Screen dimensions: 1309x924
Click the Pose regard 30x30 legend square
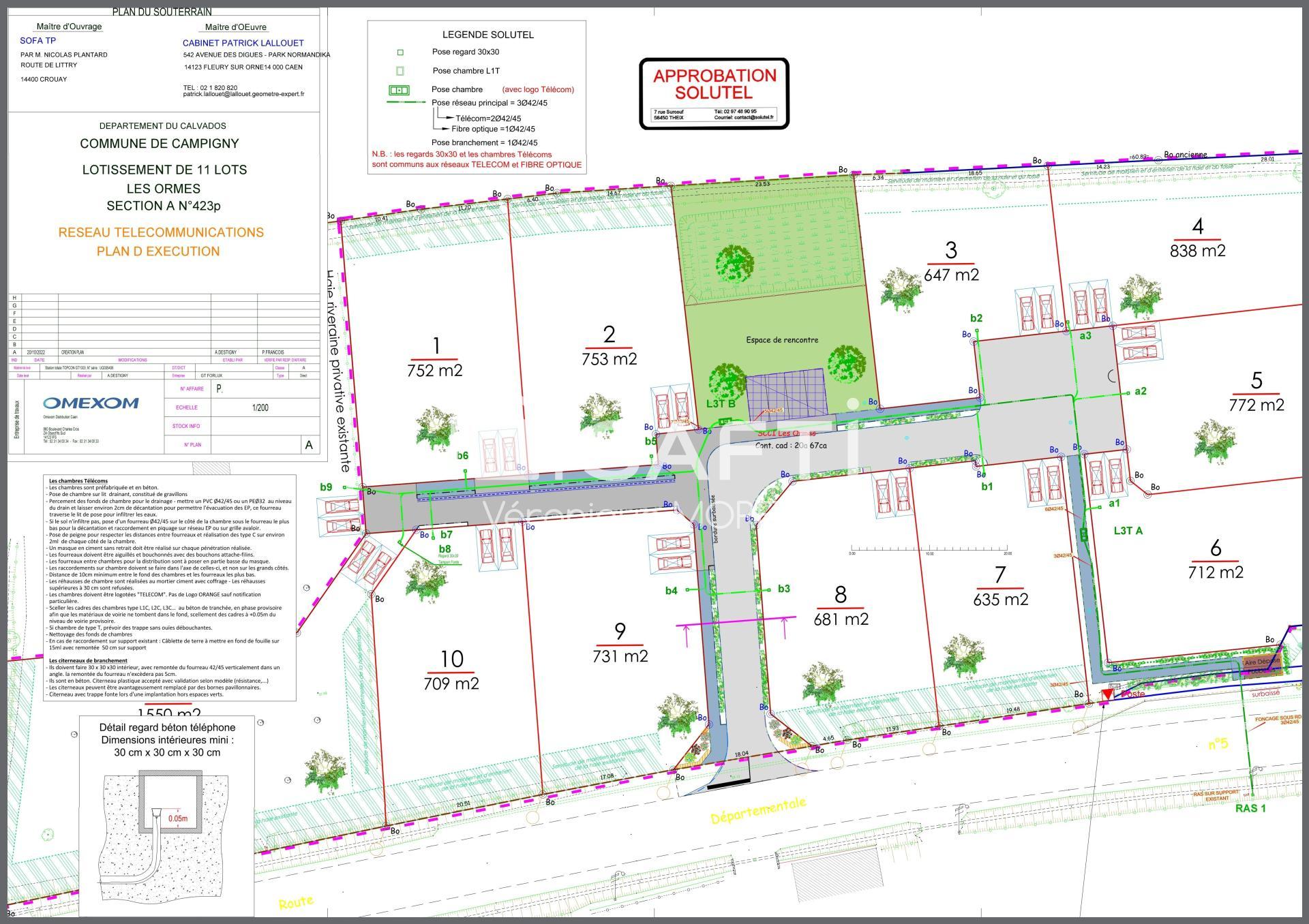tap(400, 52)
